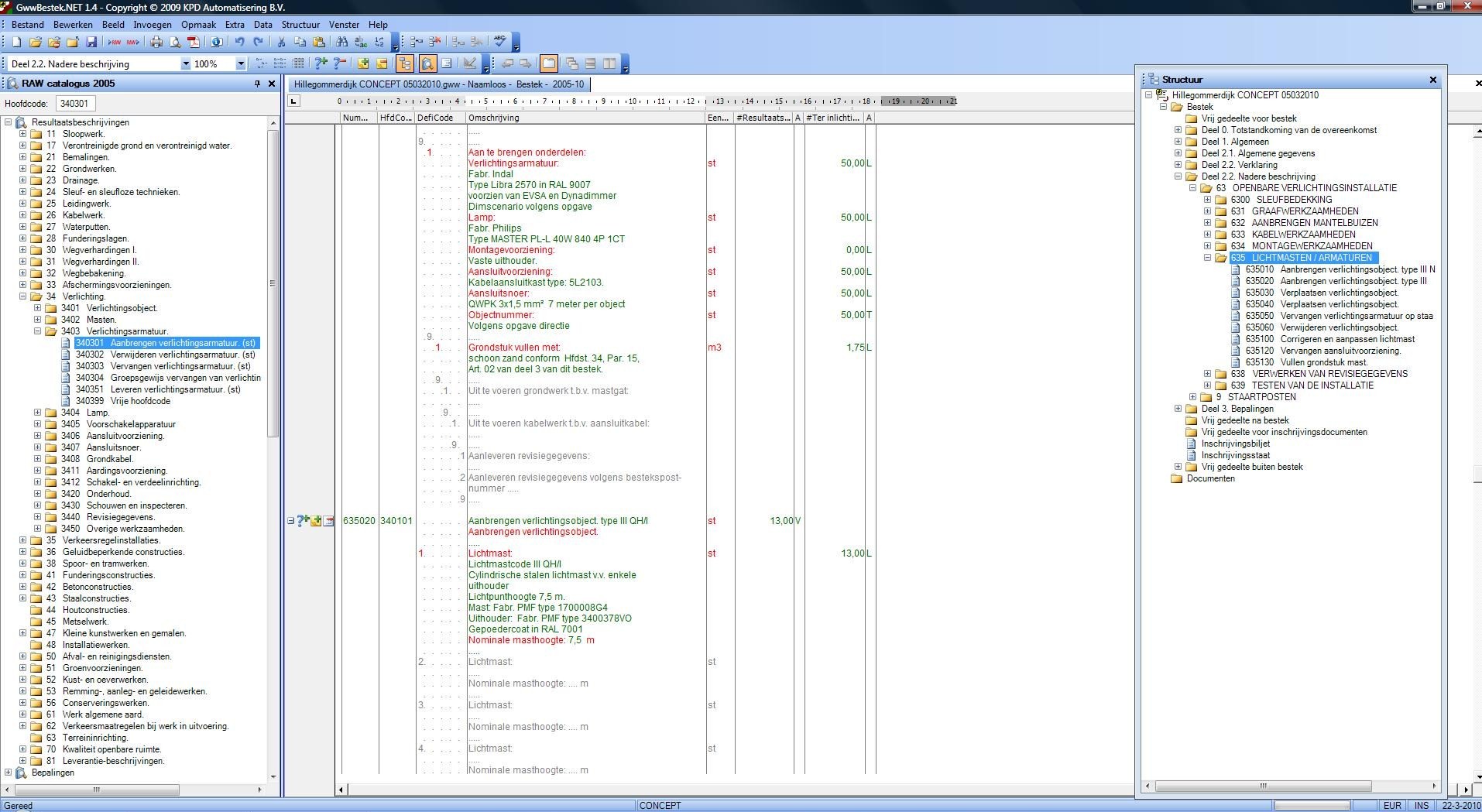Screen dimensions: 1482x812
Task: Open Find with the binoculars icon
Action: [341, 43]
